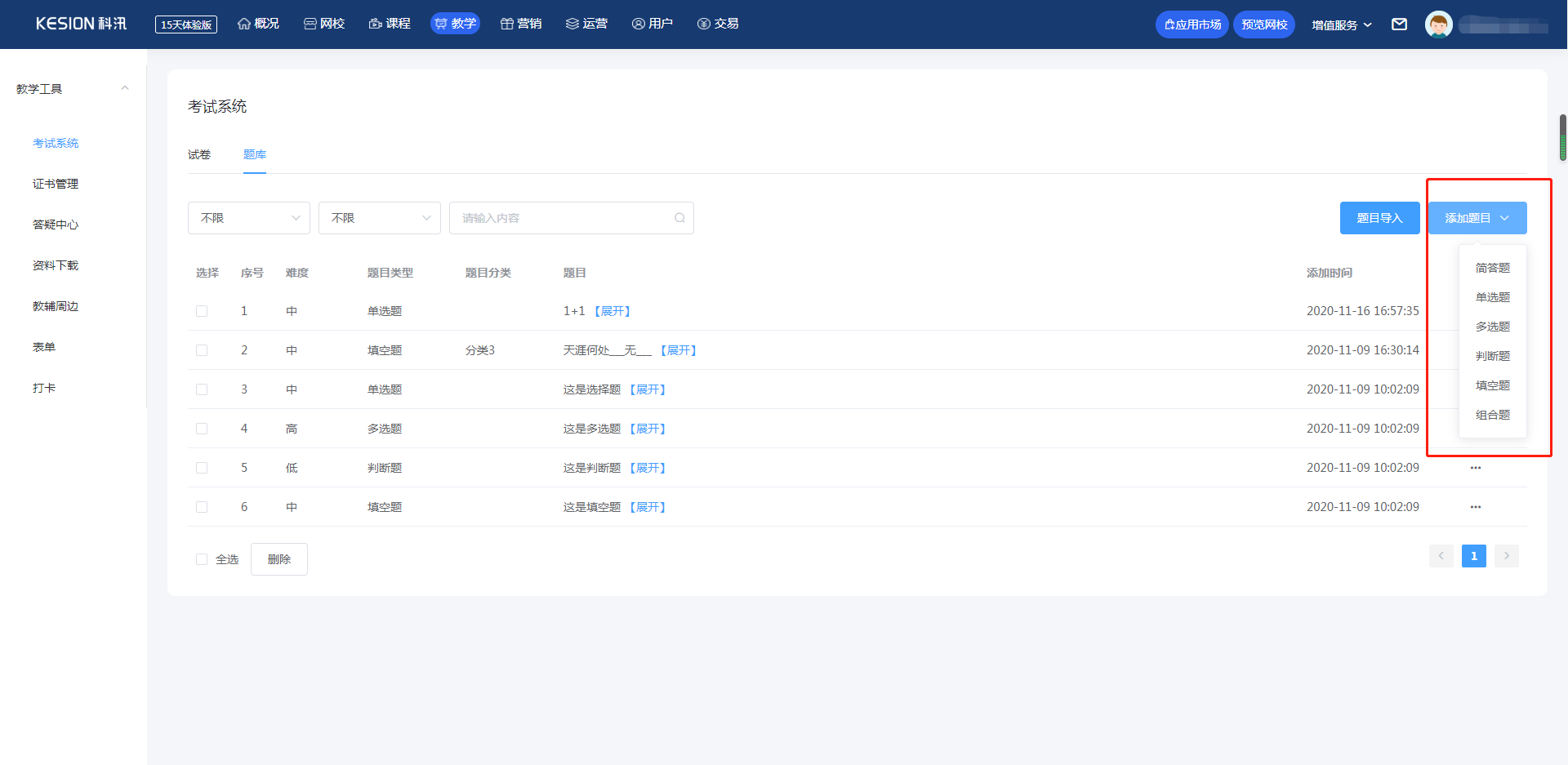
Task: Choose 多选题 from add menu
Action: pyautogui.click(x=1493, y=327)
